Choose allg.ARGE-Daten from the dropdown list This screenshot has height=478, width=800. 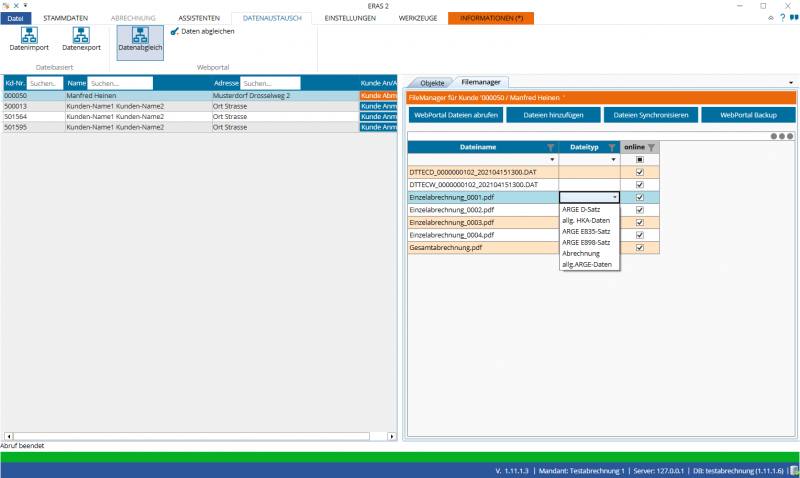(x=589, y=264)
